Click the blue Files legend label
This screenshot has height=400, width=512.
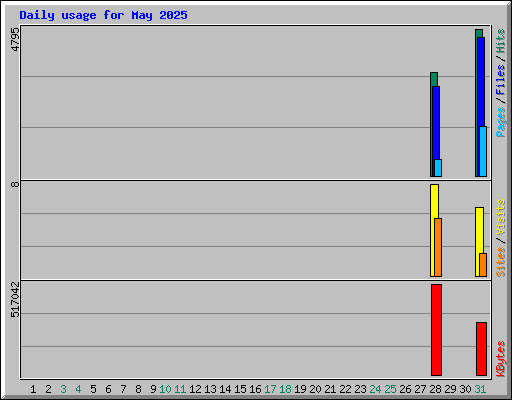[x=500, y=79]
